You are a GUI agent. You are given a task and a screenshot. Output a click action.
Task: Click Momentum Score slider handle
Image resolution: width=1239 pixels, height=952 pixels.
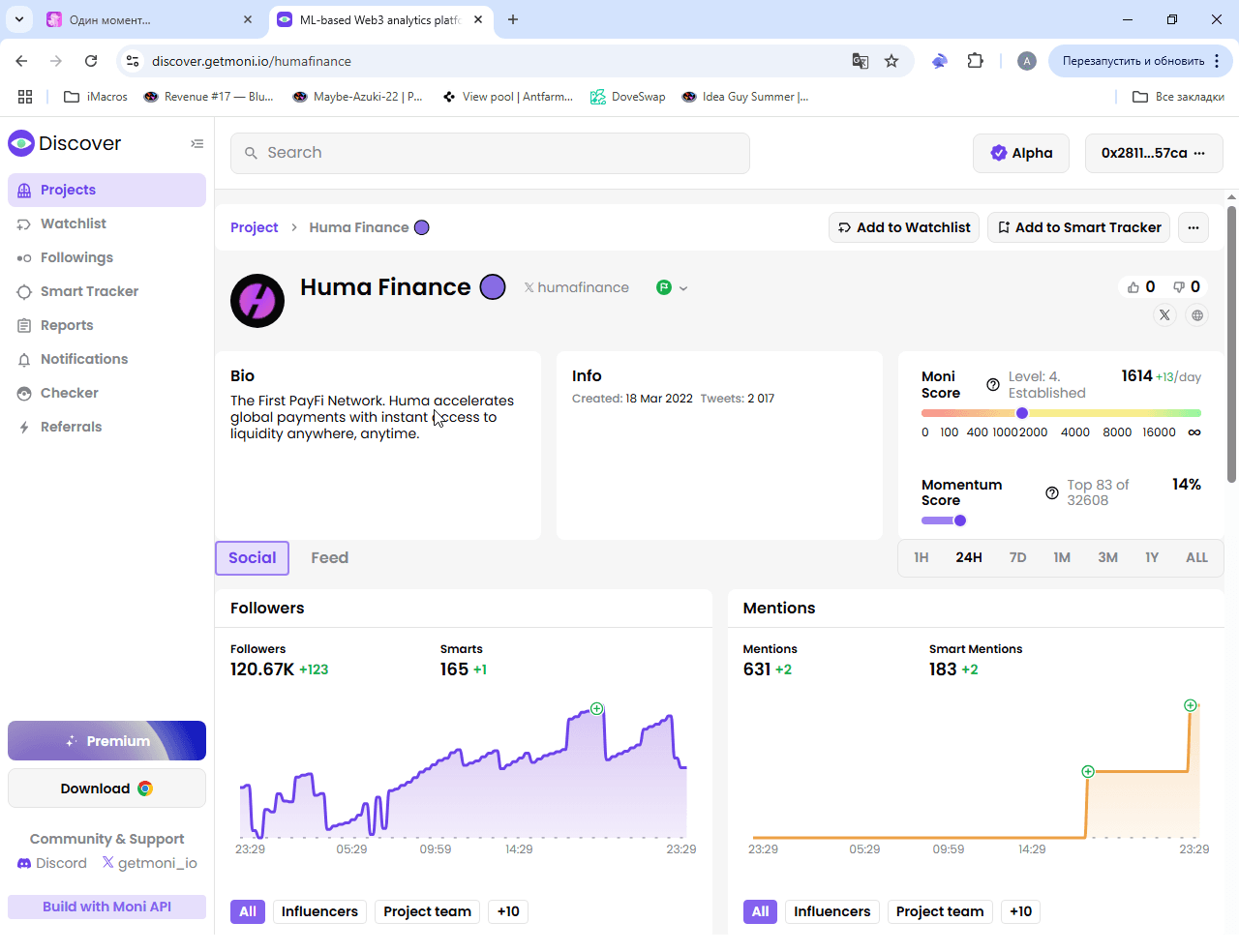(960, 521)
